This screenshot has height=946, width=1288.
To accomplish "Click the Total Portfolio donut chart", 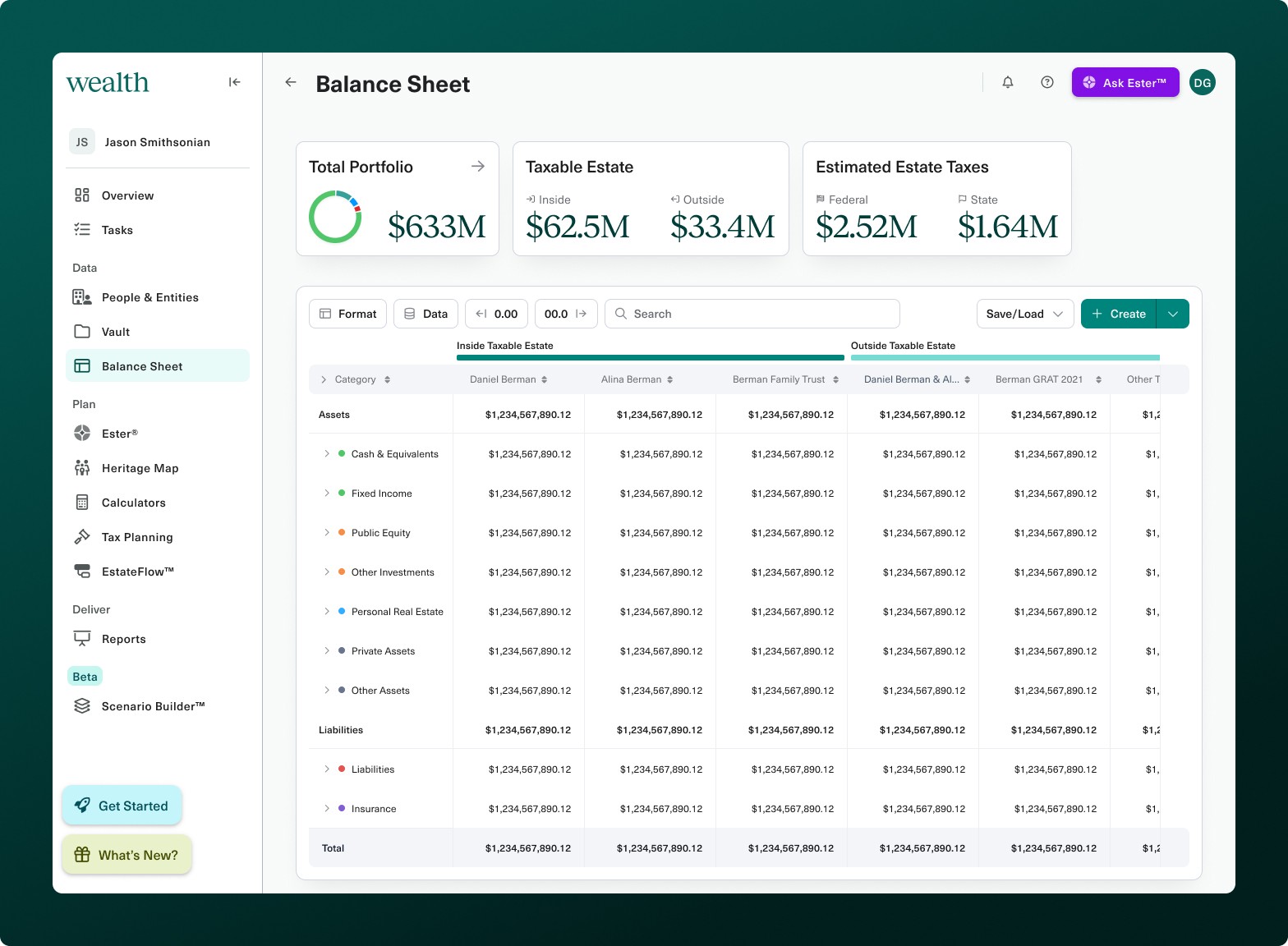I will [335, 217].
